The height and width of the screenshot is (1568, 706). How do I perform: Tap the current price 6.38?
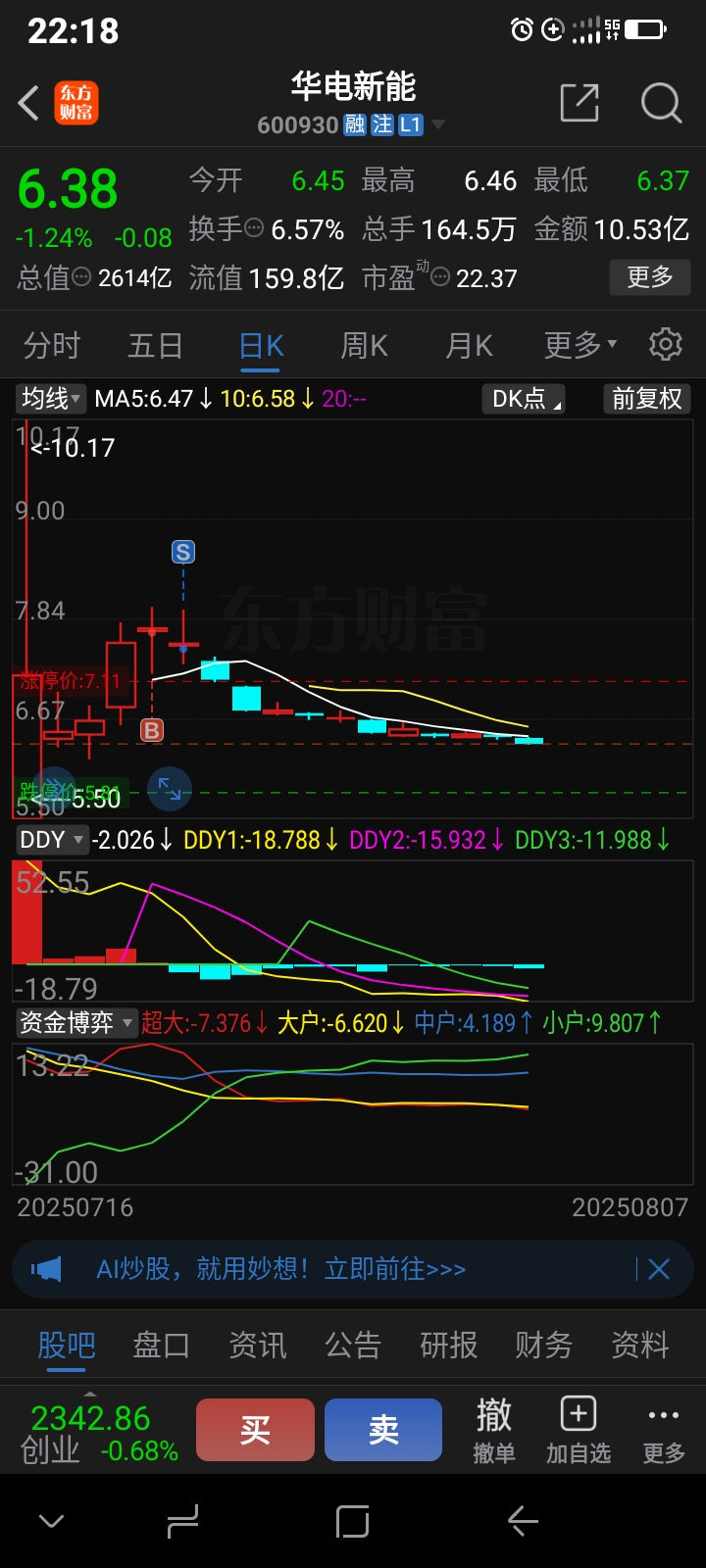[68, 189]
